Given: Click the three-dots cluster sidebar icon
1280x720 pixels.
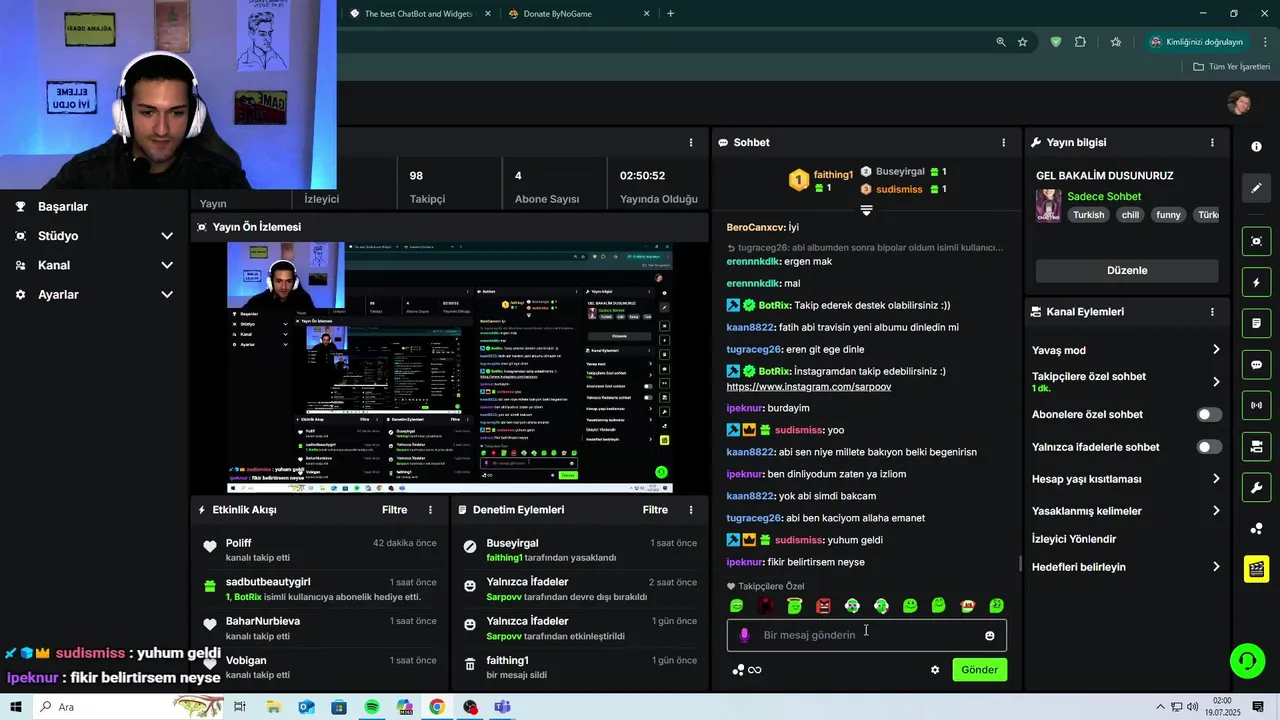Looking at the screenshot, I should (x=1256, y=528).
